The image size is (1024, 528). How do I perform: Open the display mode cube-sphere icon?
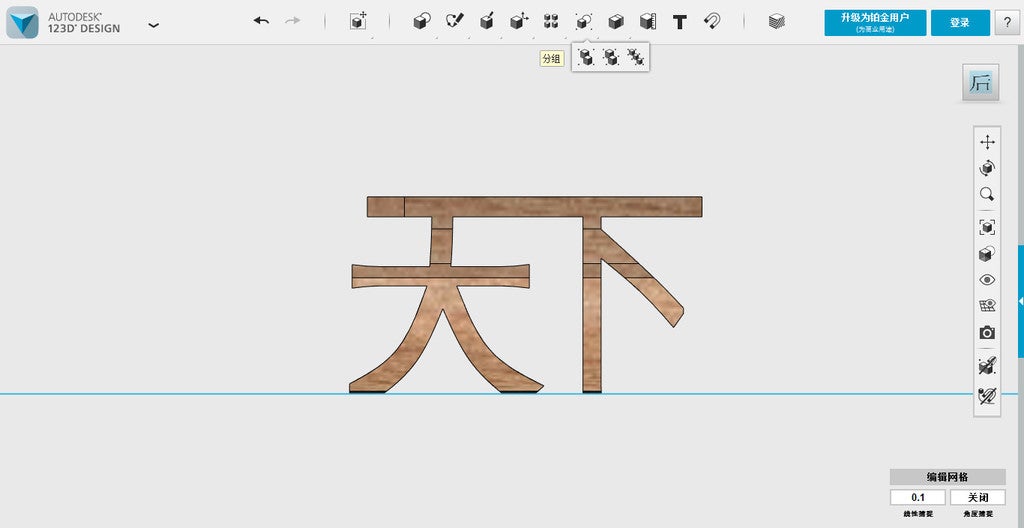(x=987, y=254)
